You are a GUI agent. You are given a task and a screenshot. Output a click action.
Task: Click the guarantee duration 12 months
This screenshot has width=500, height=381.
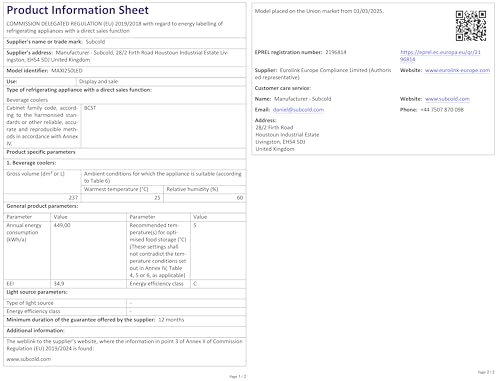coord(171,320)
